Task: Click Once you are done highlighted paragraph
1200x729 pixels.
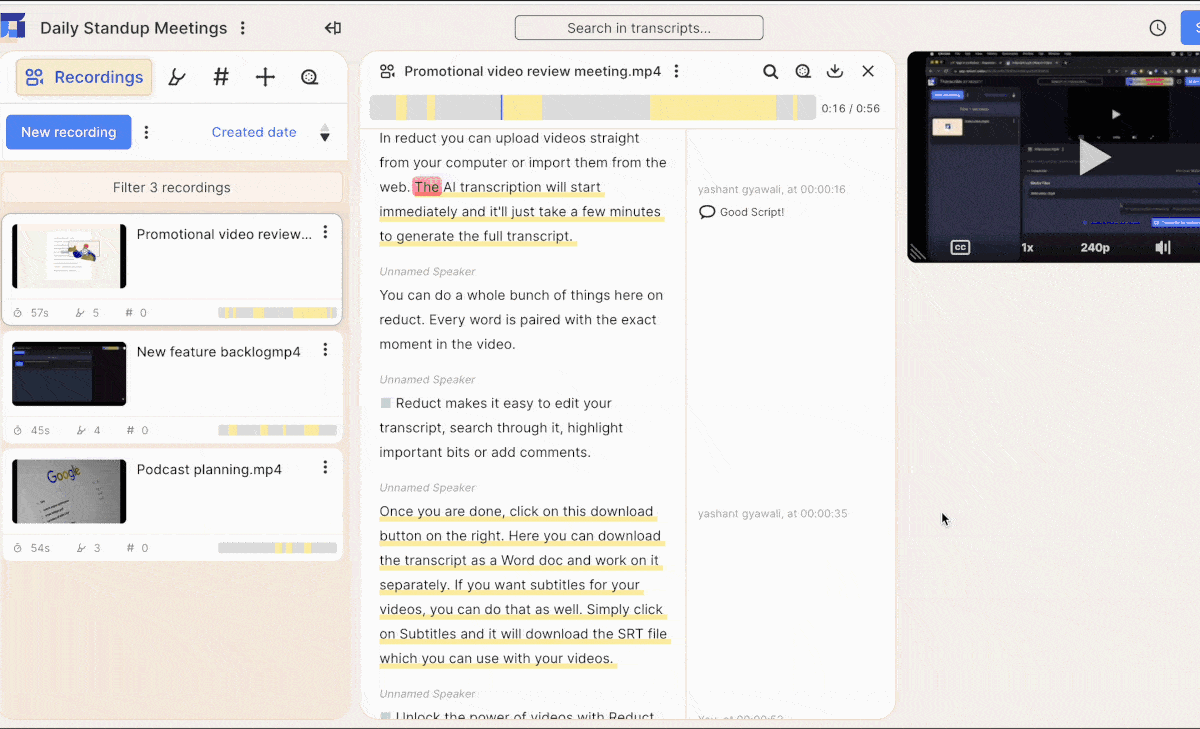Action: click(x=523, y=585)
